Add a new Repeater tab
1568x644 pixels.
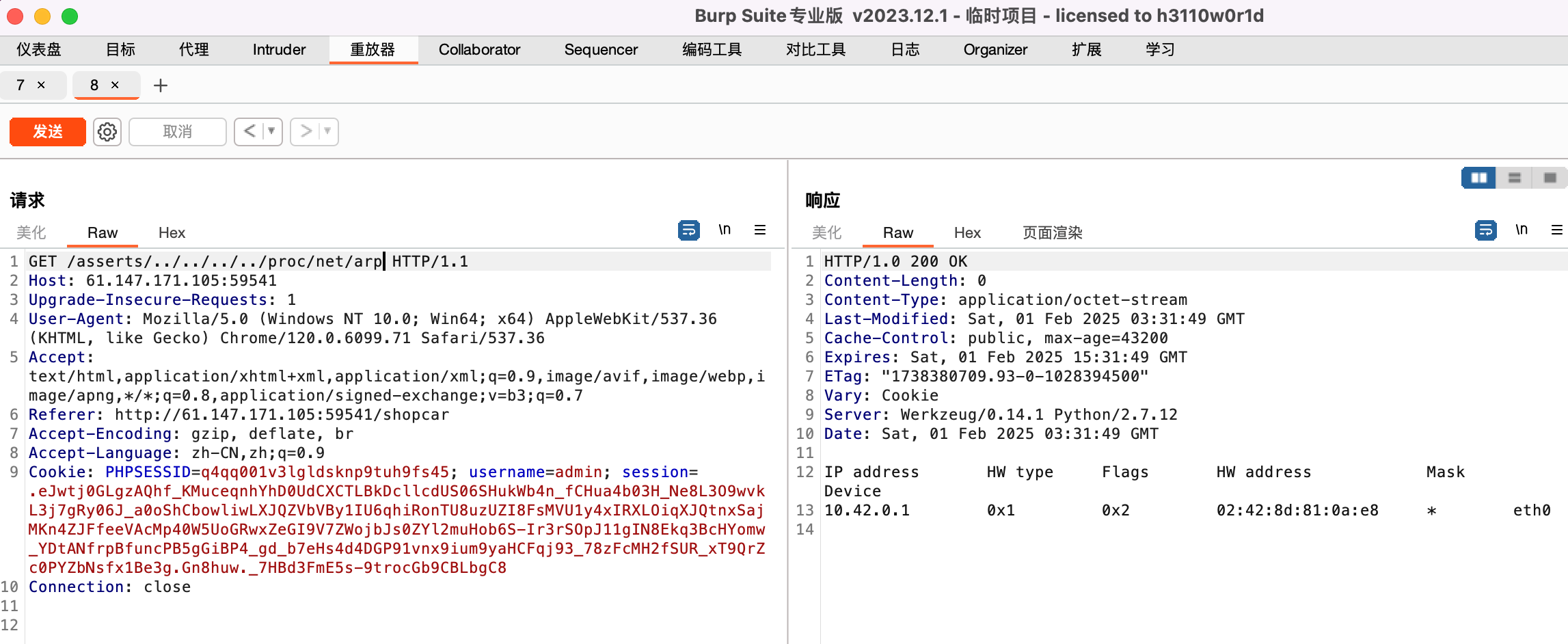pyautogui.click(x=161, y=85)
